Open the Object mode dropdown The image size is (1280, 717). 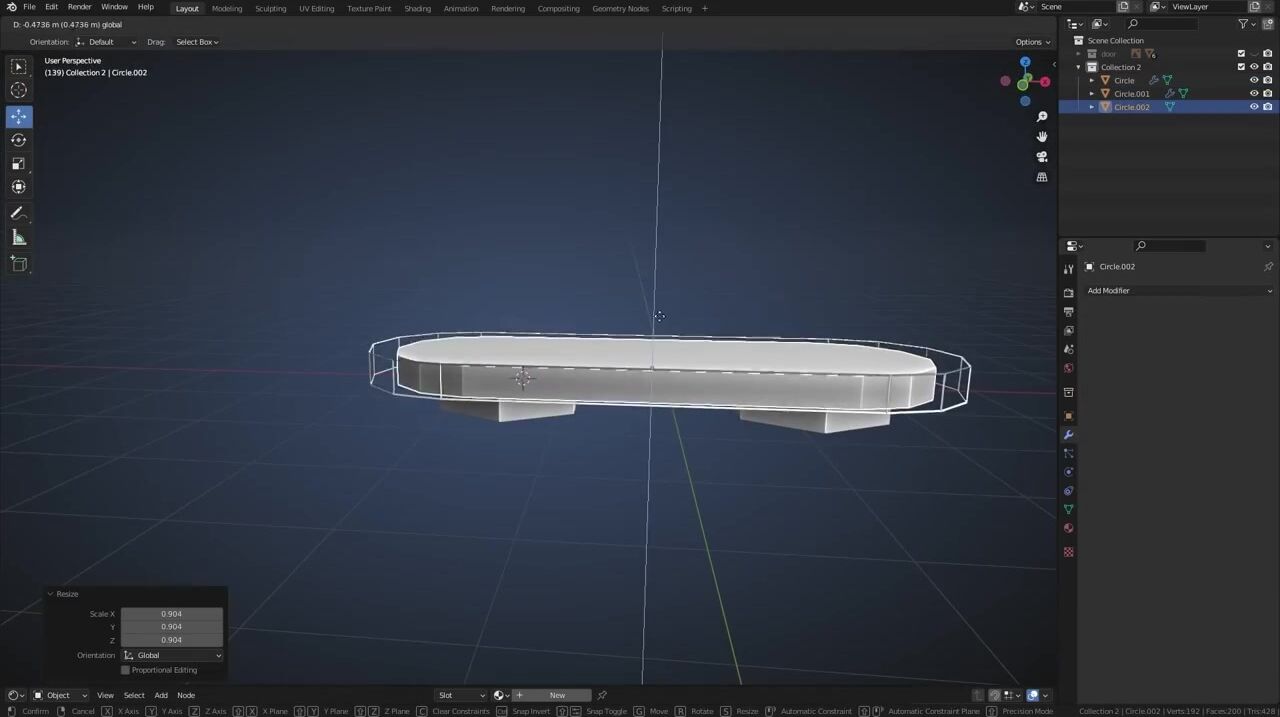(x=60, y=695)
